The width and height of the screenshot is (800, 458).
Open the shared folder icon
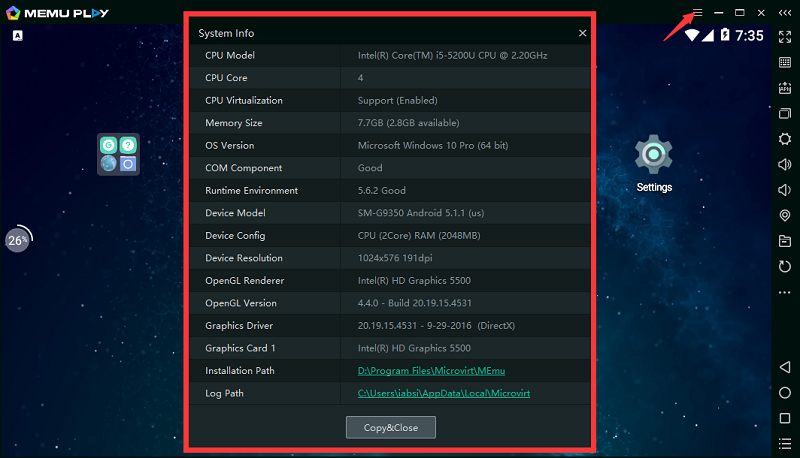coord(785,241)
